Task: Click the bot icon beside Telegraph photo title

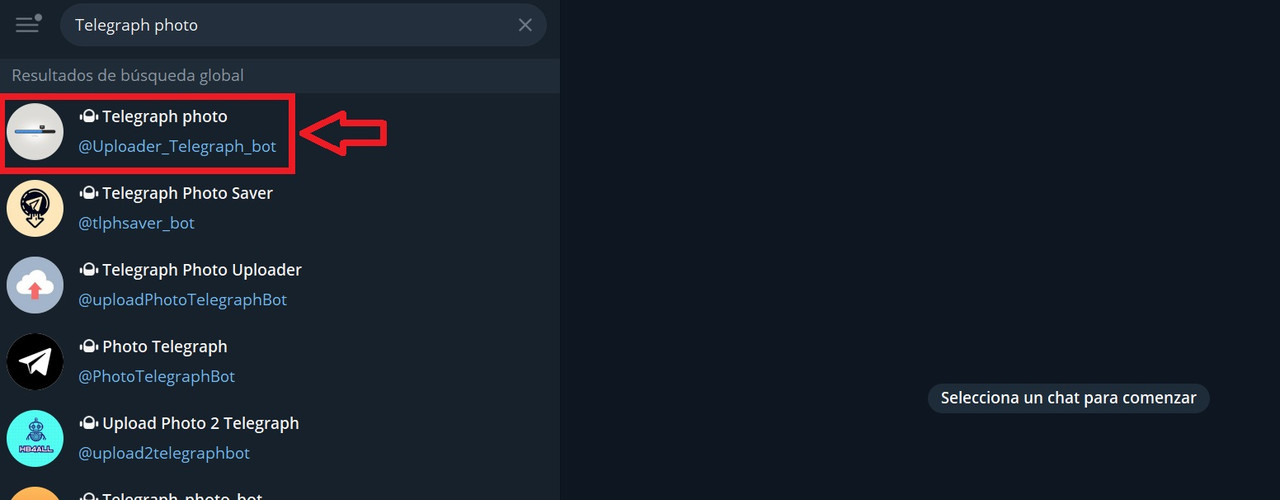Action: coord(88,117)
